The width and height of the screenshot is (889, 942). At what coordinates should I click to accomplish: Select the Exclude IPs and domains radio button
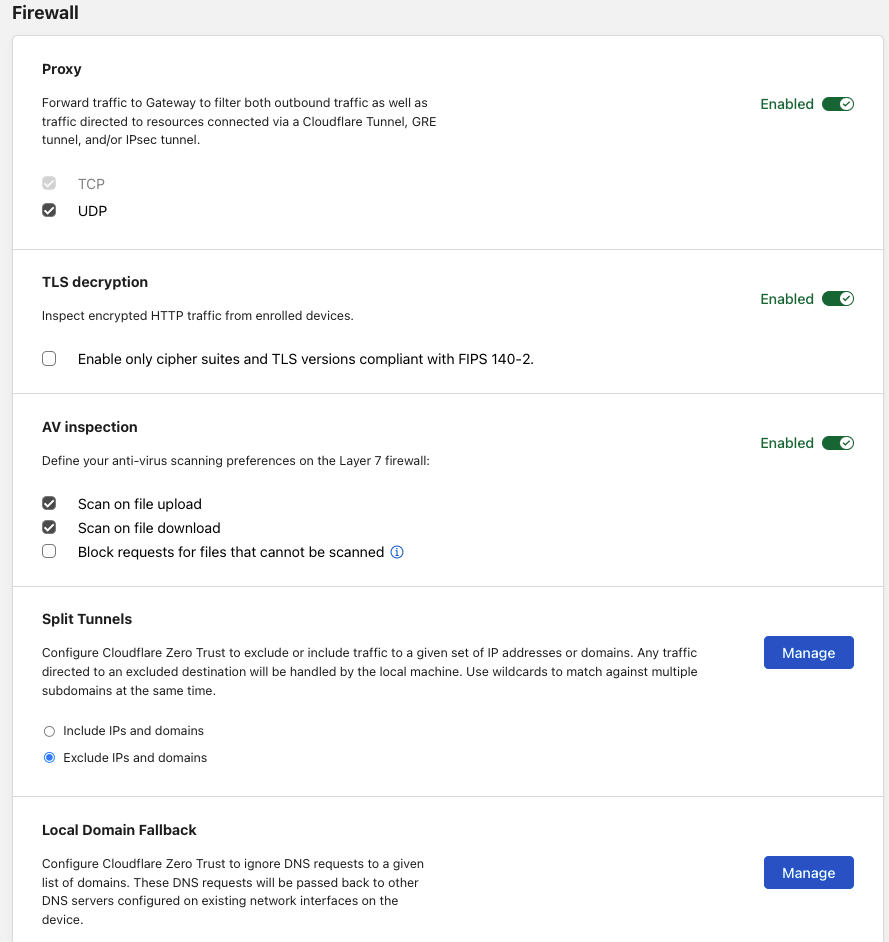49,758
